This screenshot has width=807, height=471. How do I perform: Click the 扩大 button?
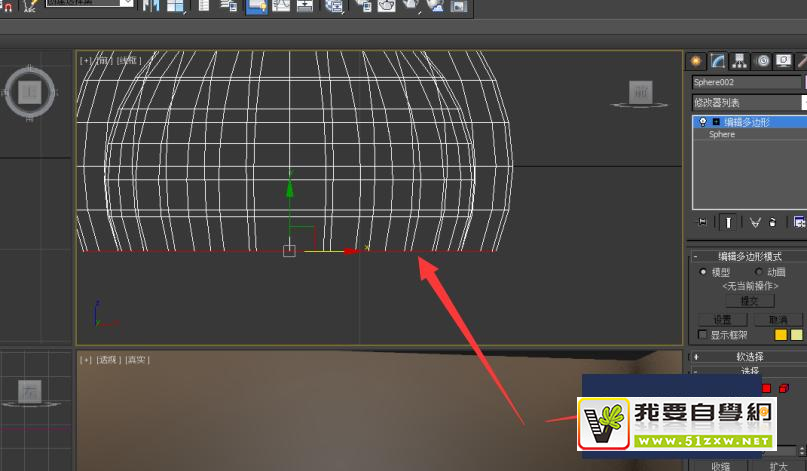tap(778, 466)
